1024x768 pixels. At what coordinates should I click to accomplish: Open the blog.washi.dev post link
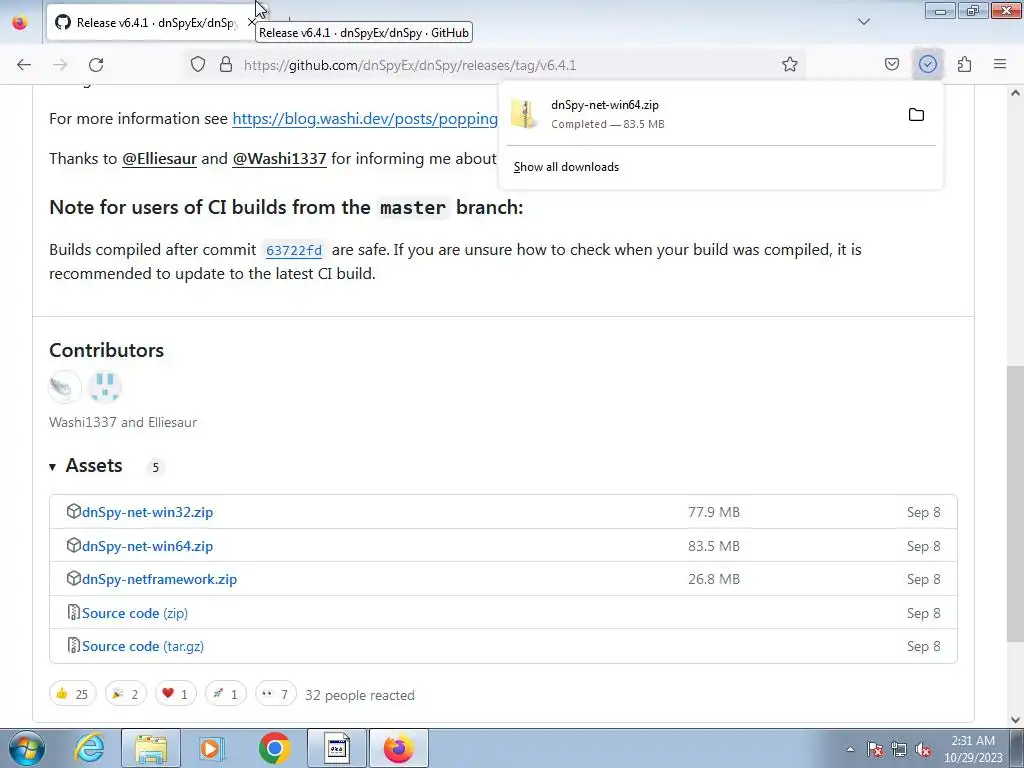(x=365, y=119)
